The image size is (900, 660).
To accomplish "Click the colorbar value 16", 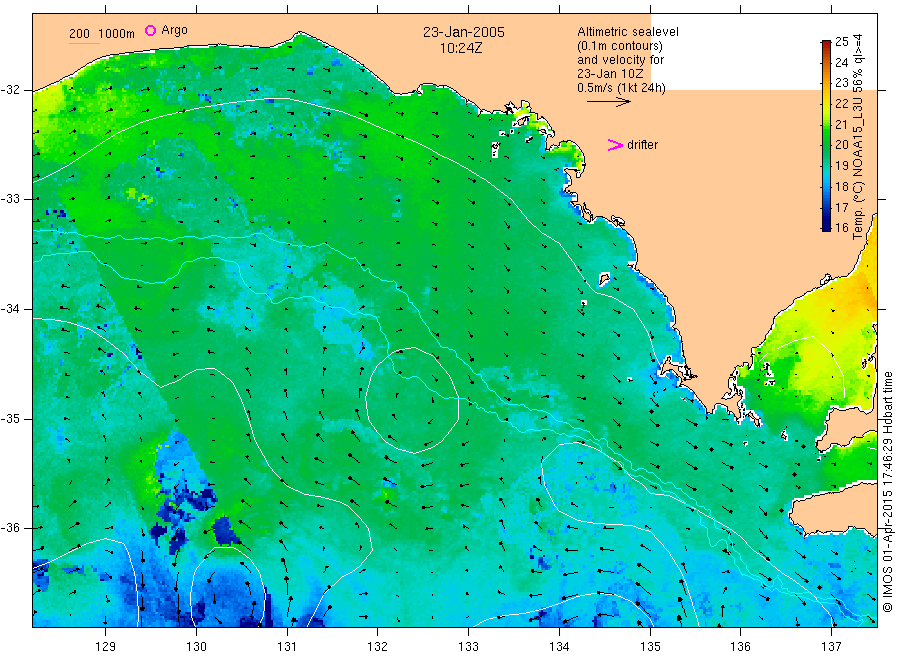I will (841, 228).
